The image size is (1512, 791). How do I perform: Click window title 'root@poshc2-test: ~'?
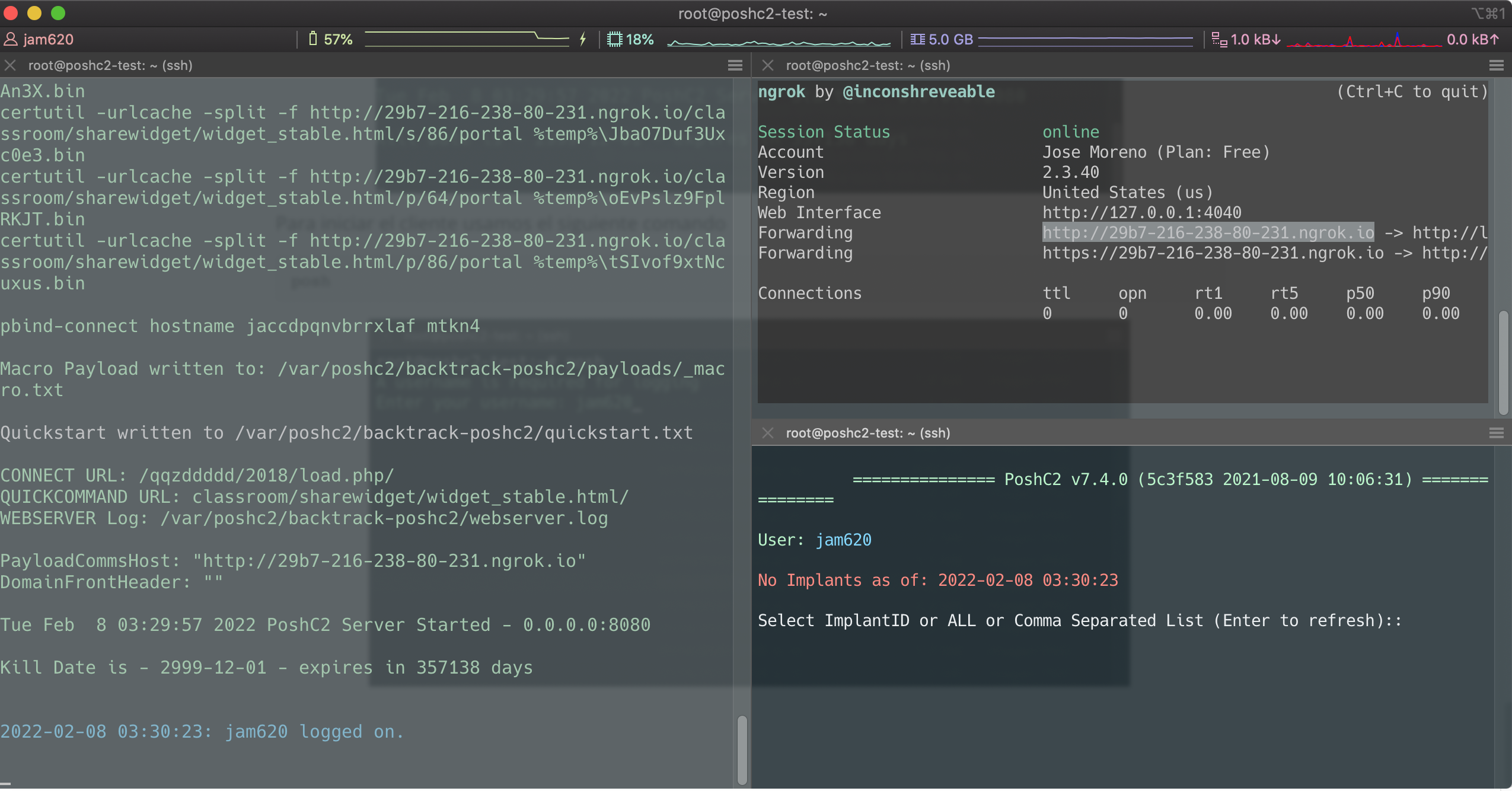(753, 13)
